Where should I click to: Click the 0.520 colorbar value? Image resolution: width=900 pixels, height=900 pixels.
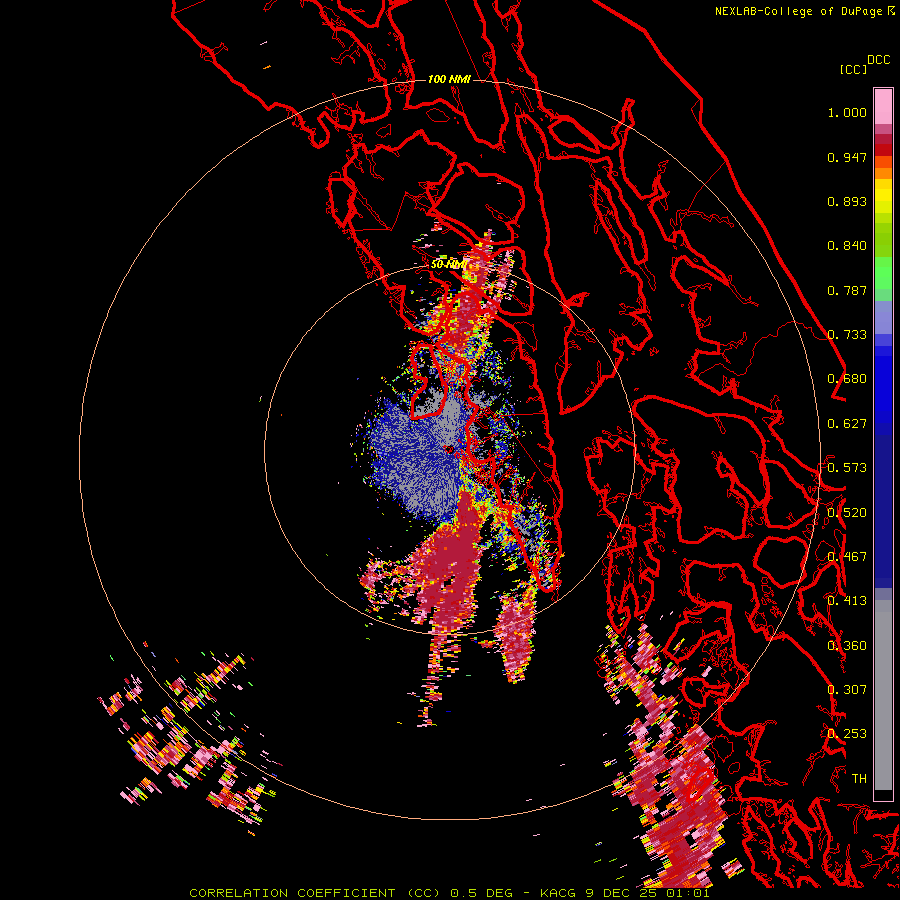(x=847, y=513)
